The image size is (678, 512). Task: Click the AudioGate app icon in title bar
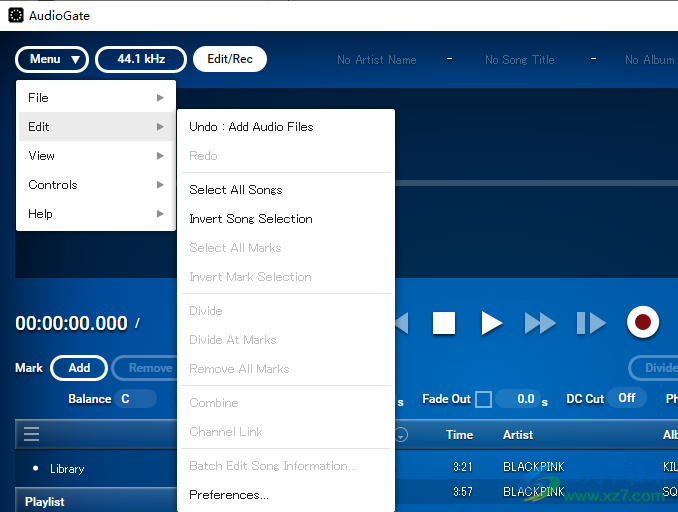pos(16,14)
